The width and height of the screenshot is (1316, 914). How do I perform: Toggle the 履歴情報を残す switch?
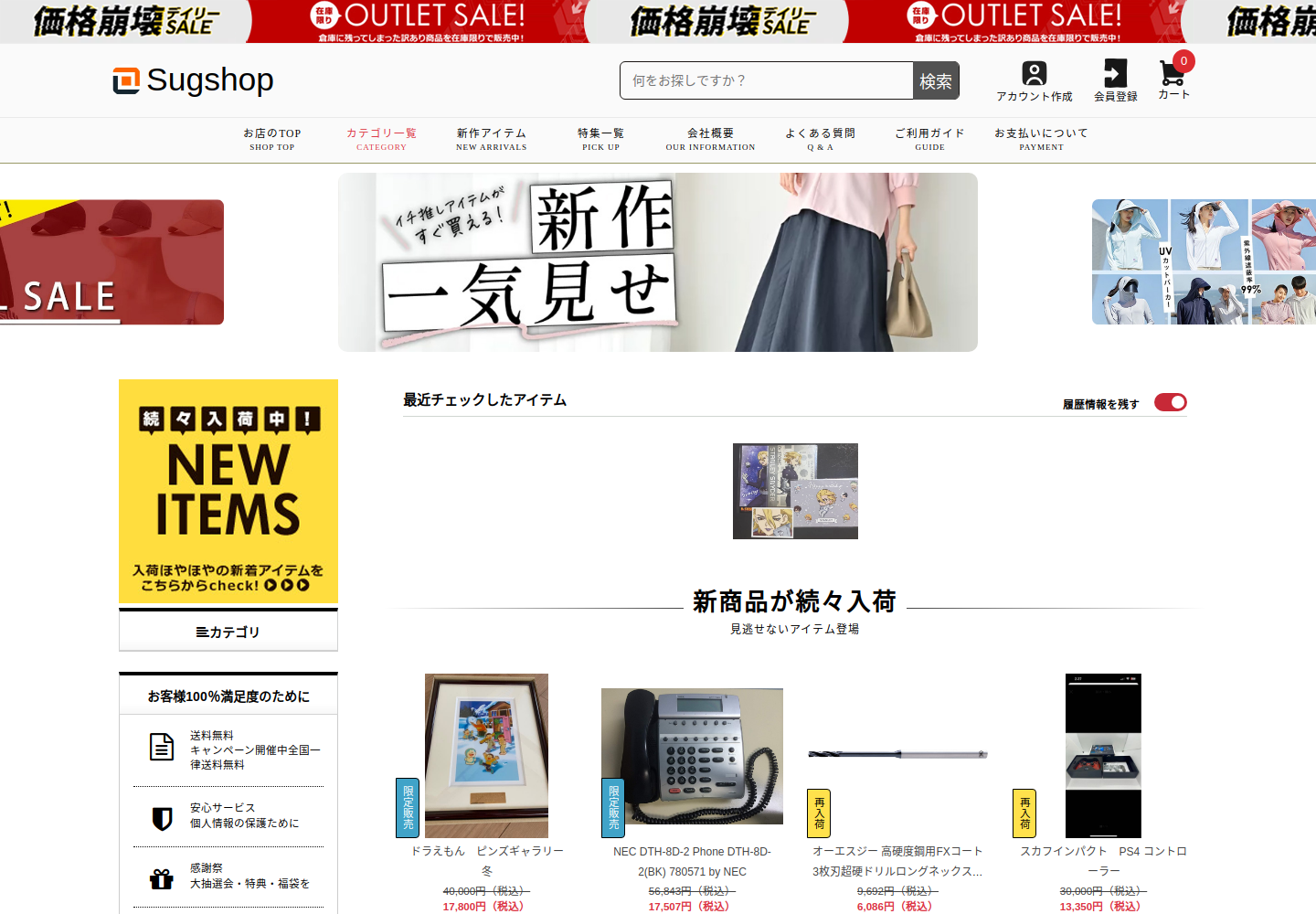click(x=1170, y=403)
